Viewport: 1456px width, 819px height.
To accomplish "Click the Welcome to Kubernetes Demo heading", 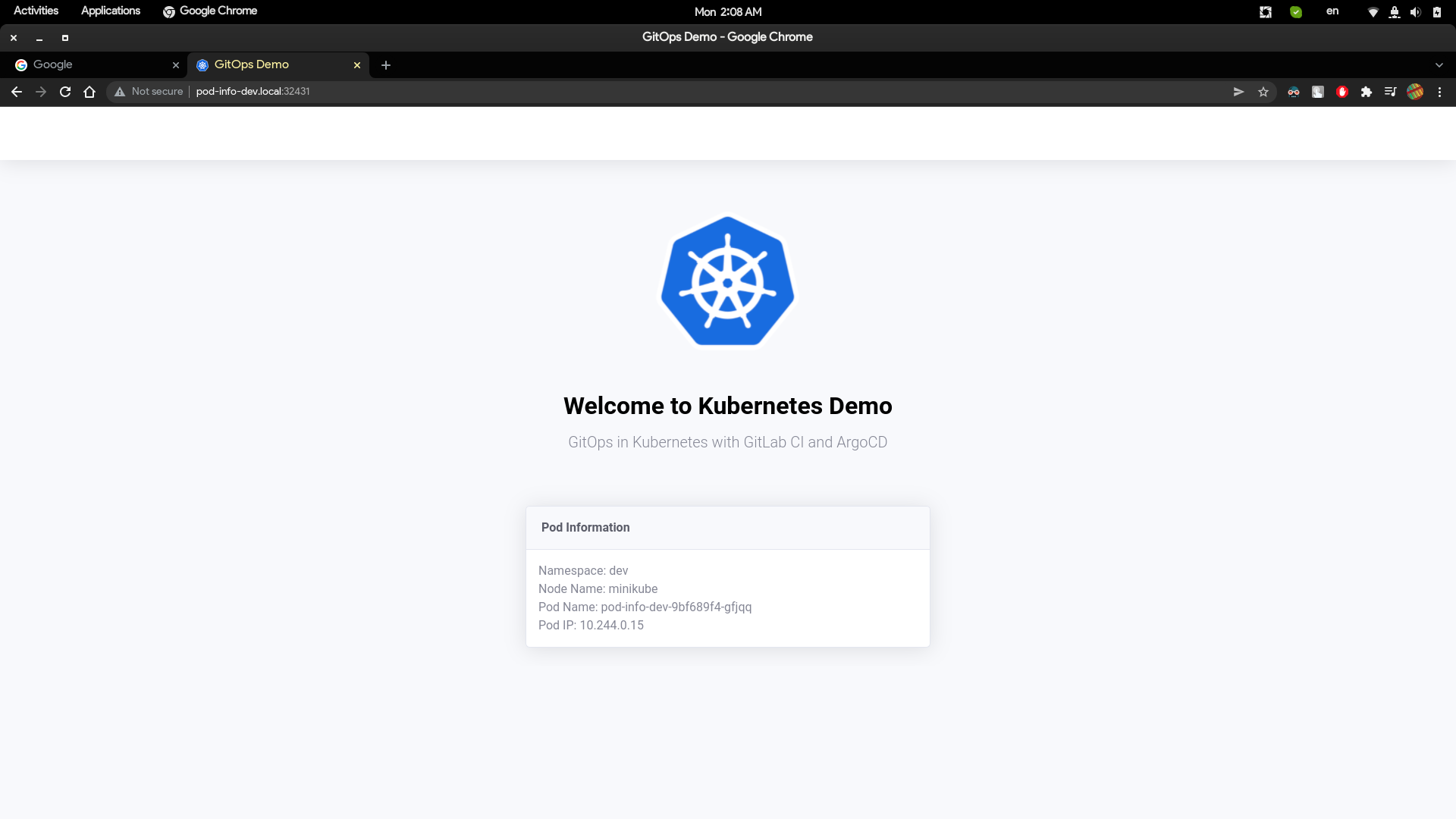I will pos(728,406).
